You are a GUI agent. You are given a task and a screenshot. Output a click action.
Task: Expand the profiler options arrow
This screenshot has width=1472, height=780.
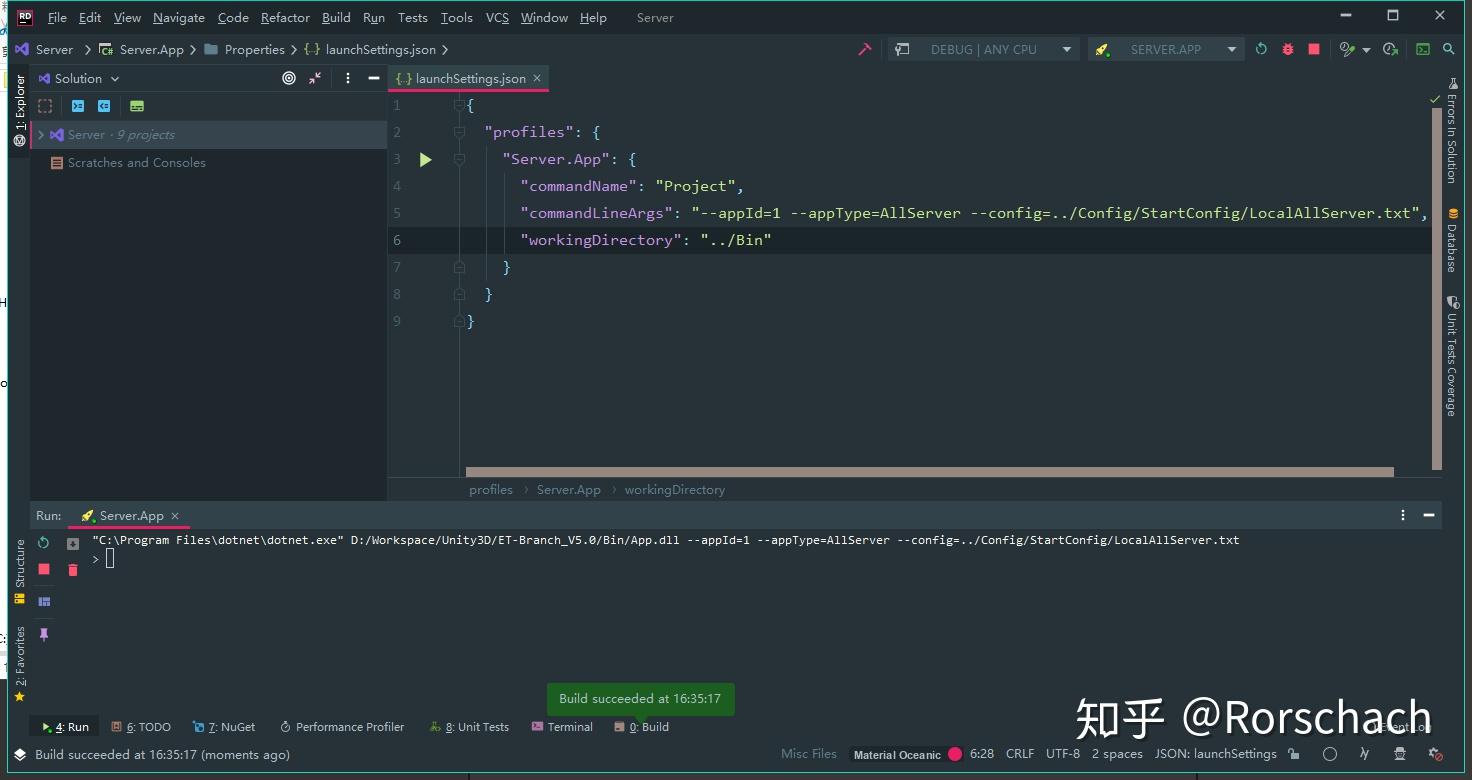pyautogui.click(x=1367, y=50)
